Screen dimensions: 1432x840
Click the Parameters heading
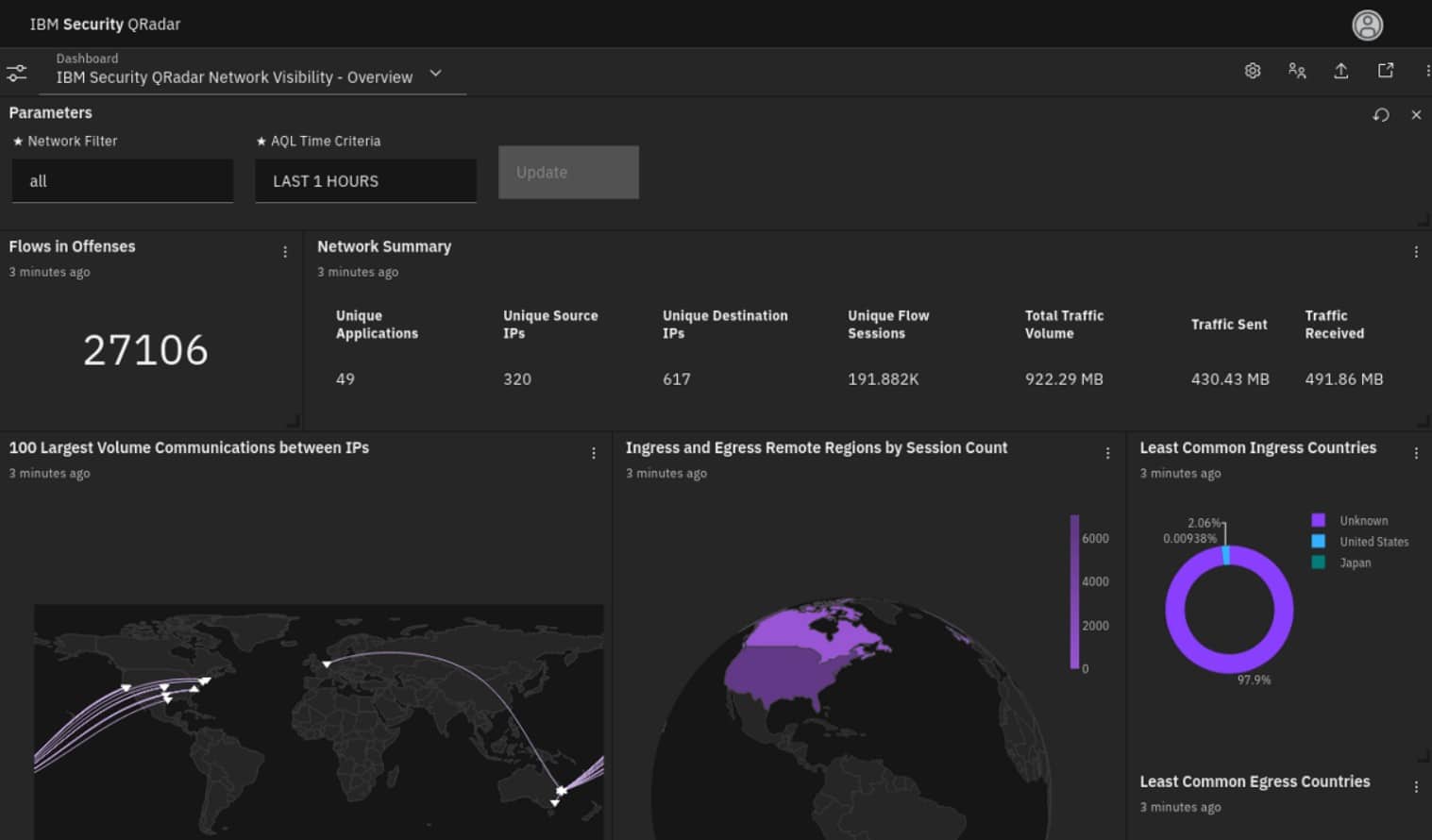tap(51, 112)
